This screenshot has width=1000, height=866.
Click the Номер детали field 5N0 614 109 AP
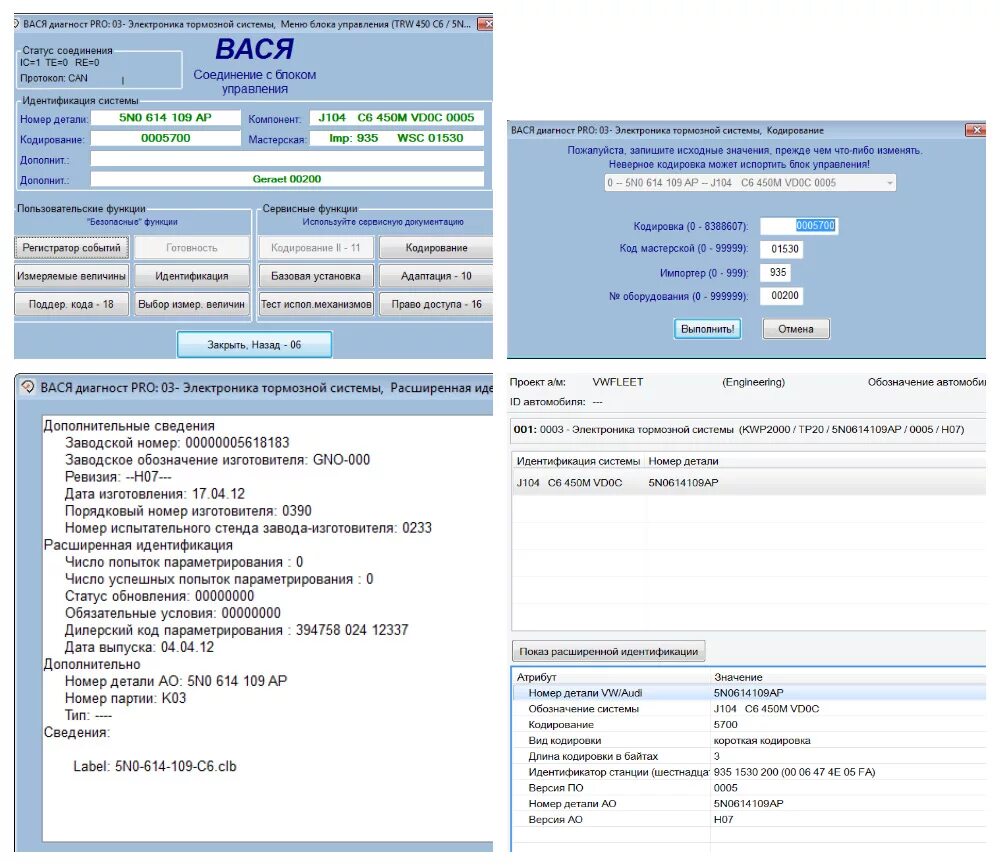pos(165,118)
